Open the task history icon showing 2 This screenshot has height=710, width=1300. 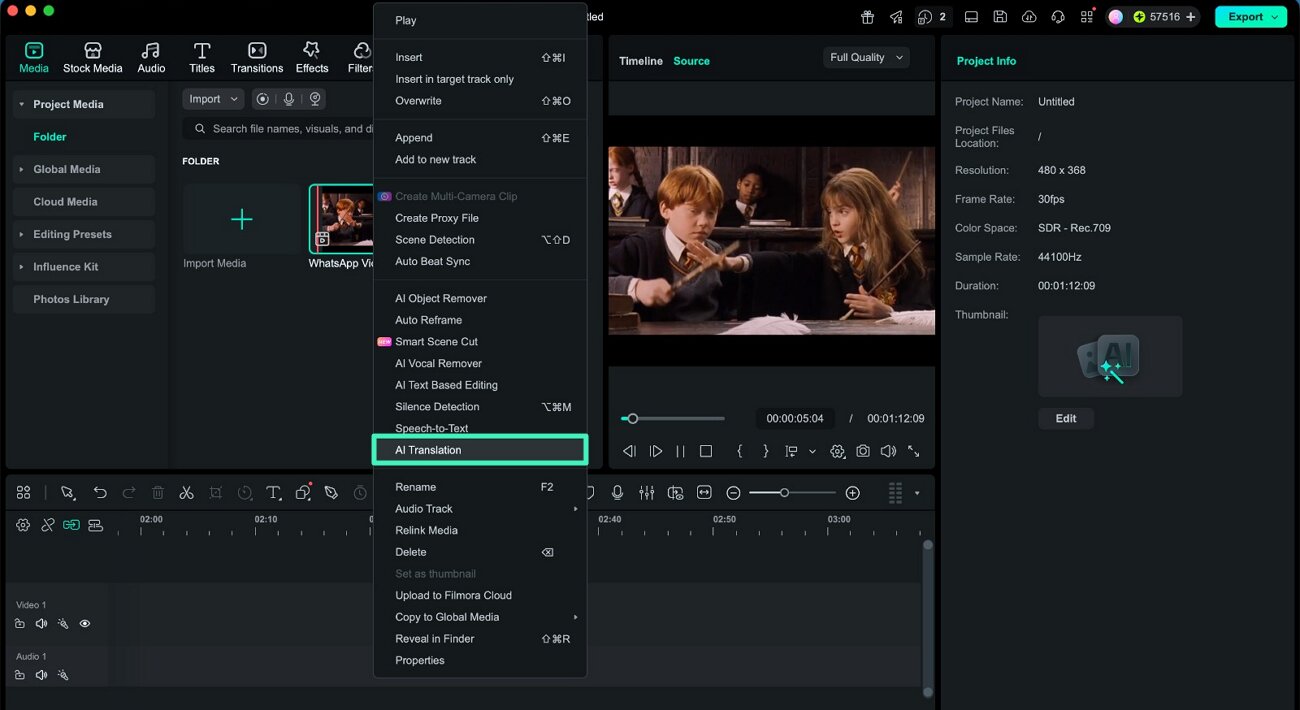point(932,17)
